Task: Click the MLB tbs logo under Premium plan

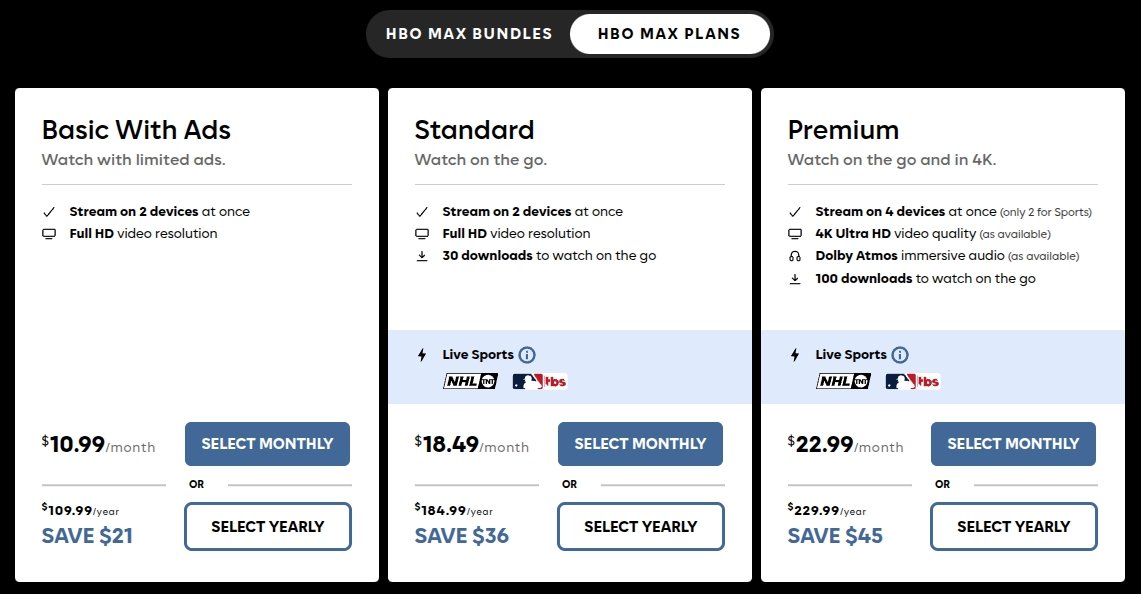Action: tap(913, 381)
